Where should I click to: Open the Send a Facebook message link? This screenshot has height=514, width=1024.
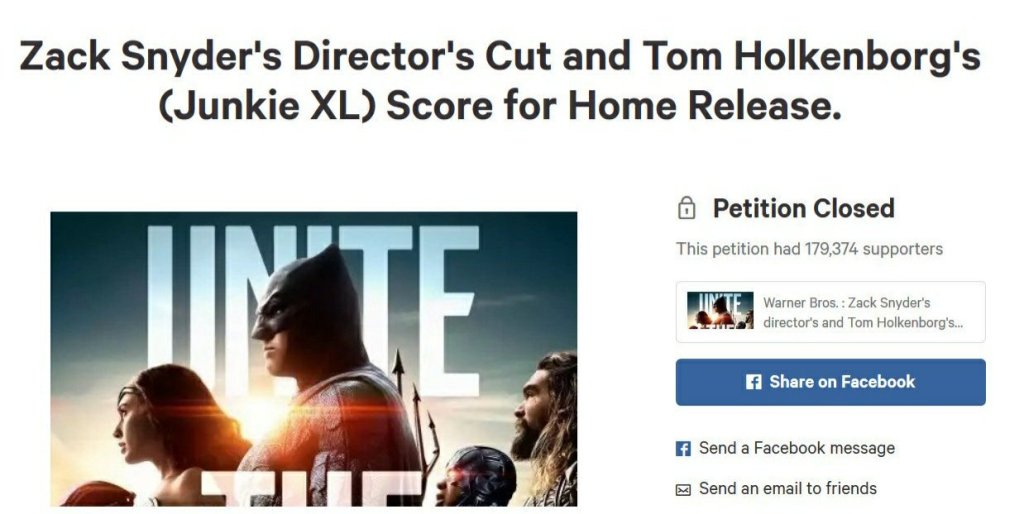coord(797,448)
